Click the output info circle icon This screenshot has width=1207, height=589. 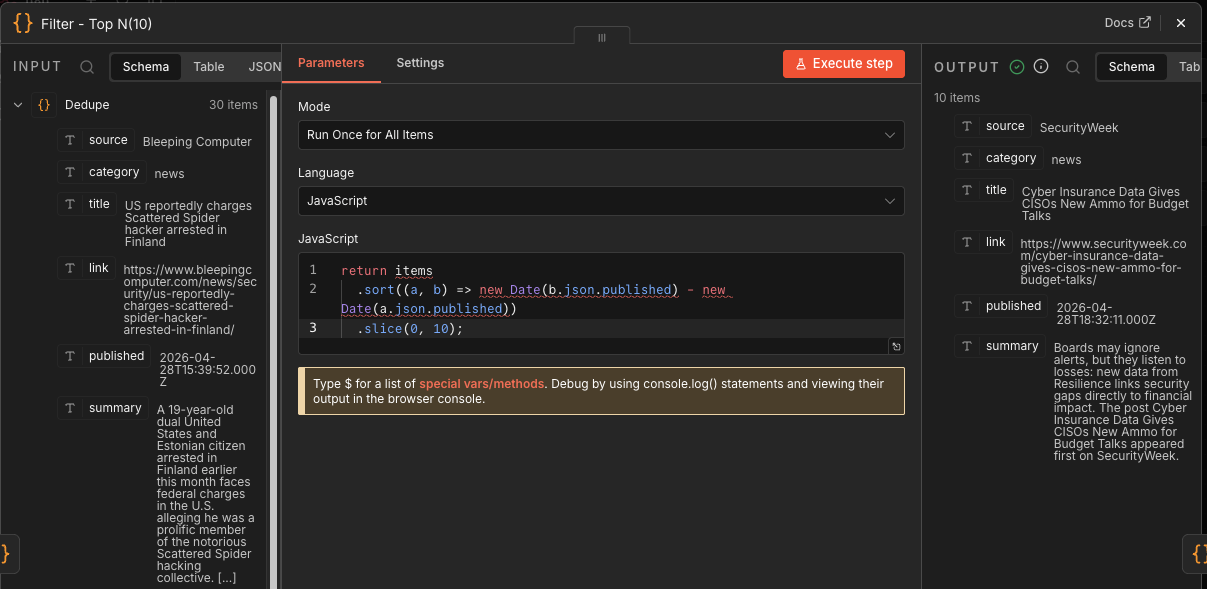[1041, 67]
